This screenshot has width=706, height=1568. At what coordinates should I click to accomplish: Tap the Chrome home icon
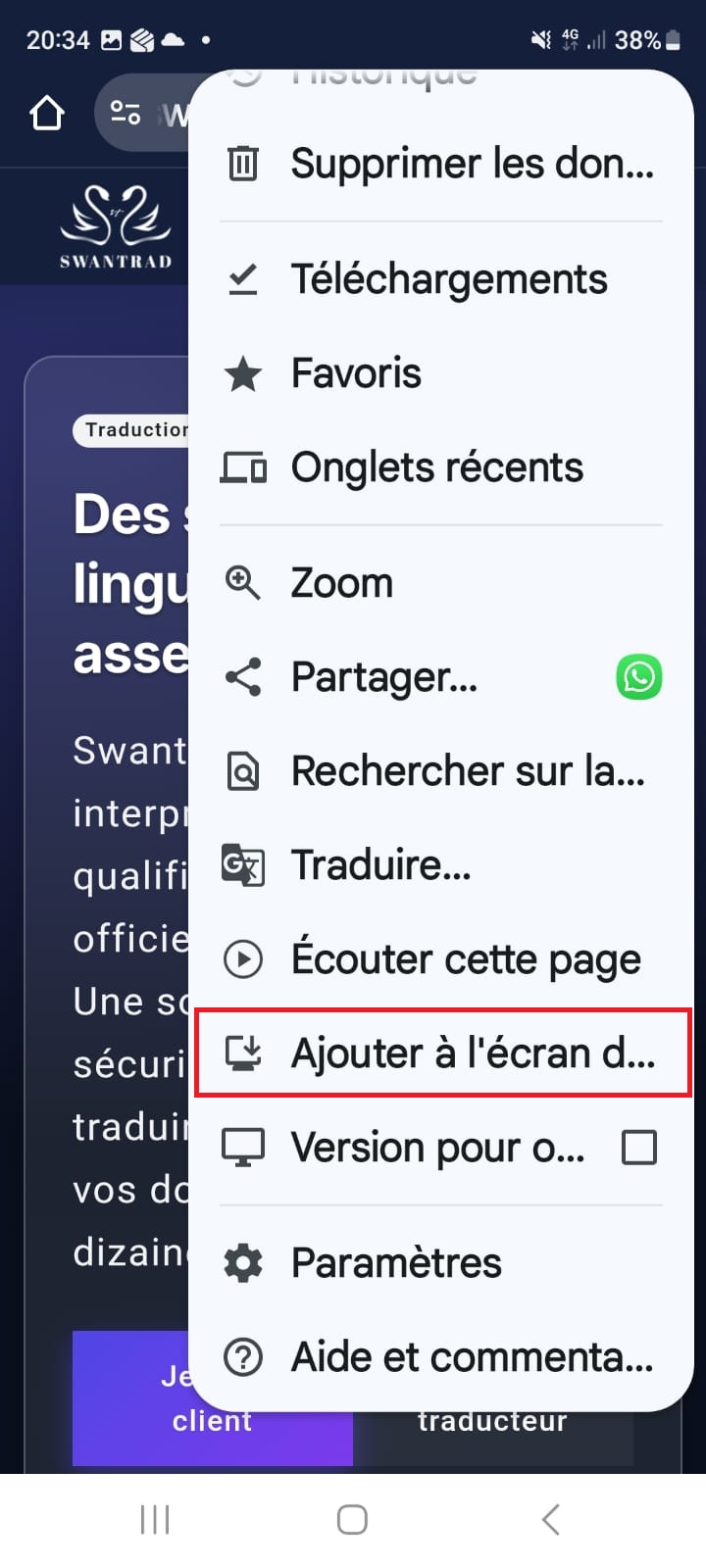pyautogui.click(x=47, y=114)
